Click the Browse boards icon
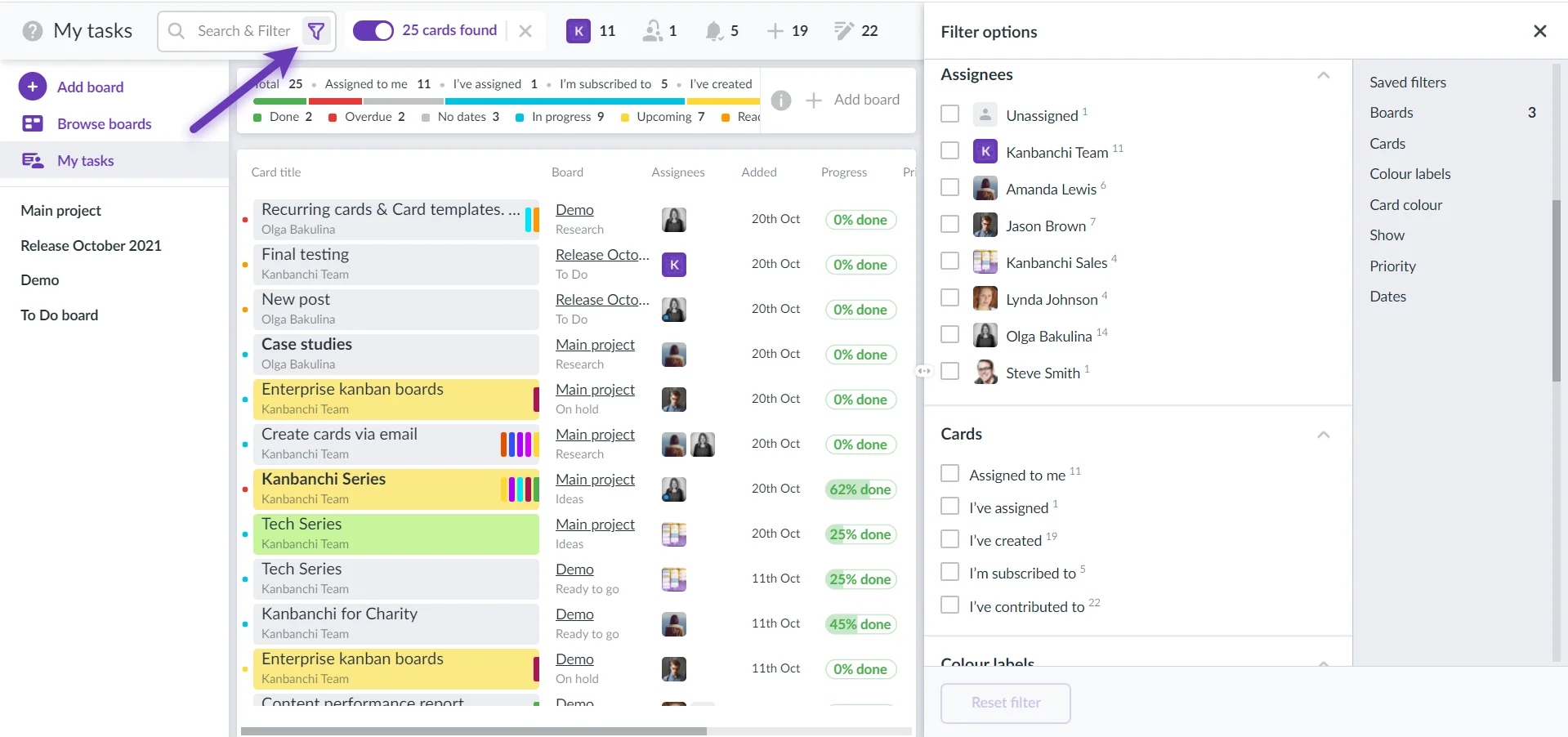Image resolution: width=1568 pixels, height=737 pixels. (33, 123)
